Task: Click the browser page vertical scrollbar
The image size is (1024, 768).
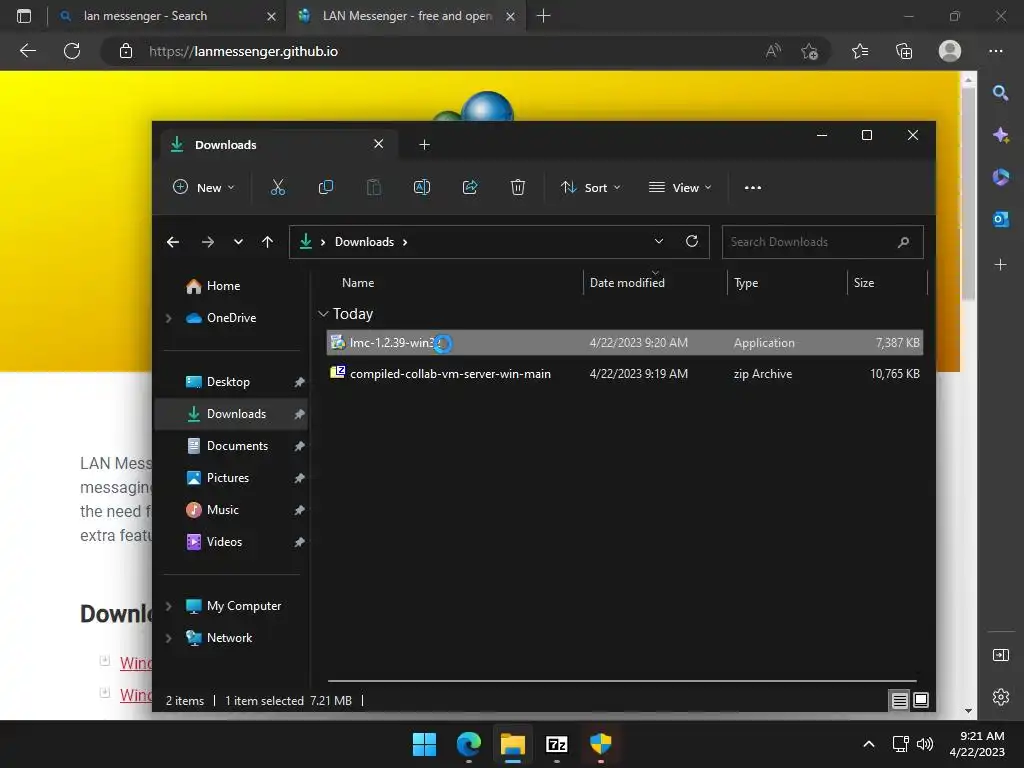Action: pyautogui.click(x=968, y=194)
